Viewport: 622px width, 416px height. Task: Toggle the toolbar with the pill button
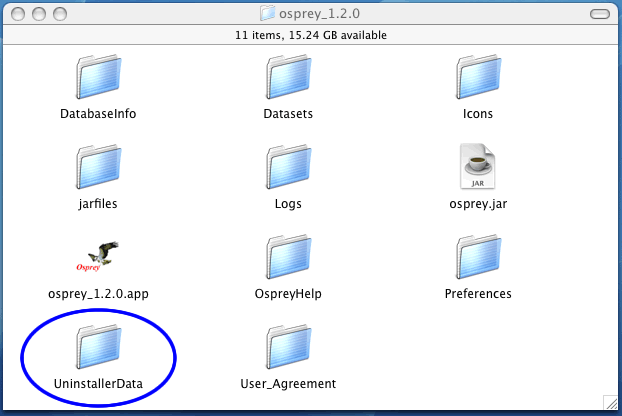(x=599, y=13)
